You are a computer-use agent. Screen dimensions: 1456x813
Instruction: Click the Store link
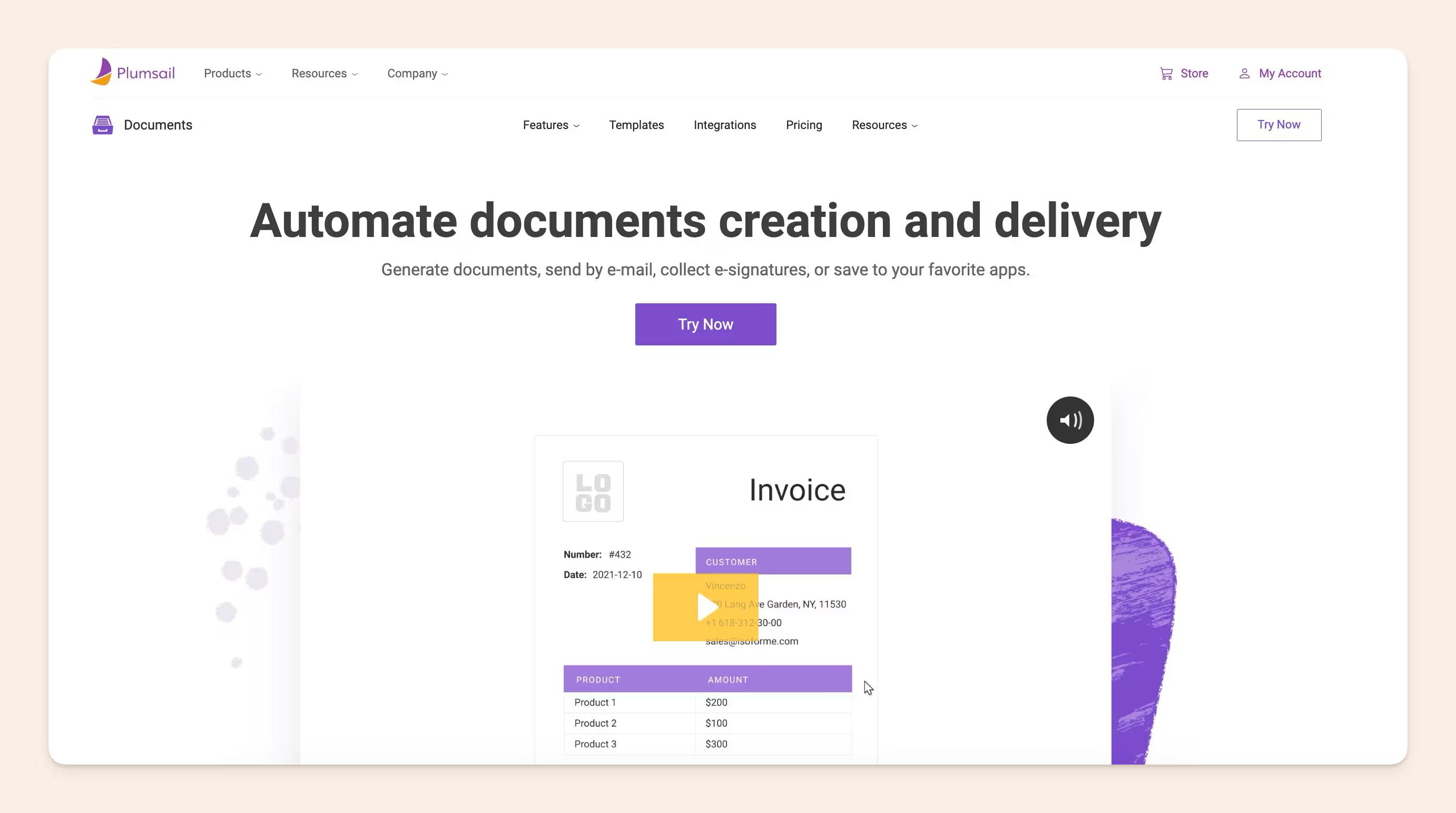pyautogui.click(x=1194, y=73)
